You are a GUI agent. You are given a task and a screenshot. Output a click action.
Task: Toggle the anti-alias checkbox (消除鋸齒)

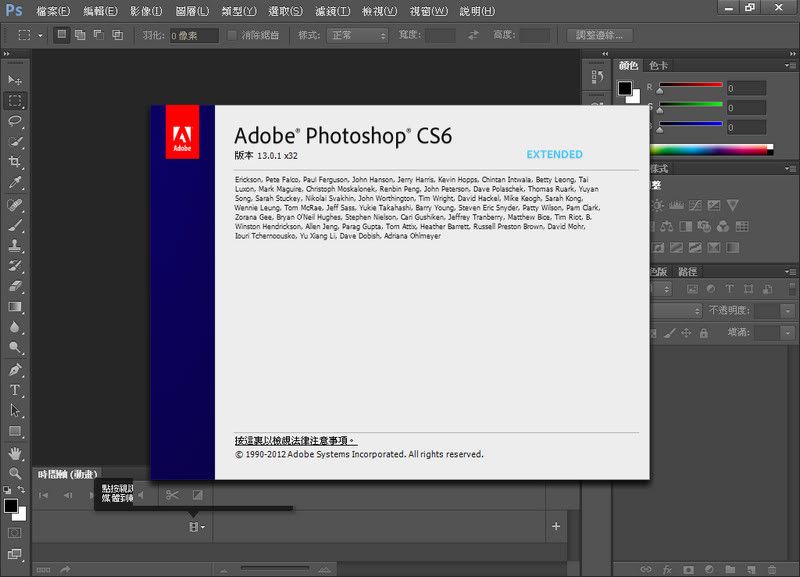coord(232,35)
